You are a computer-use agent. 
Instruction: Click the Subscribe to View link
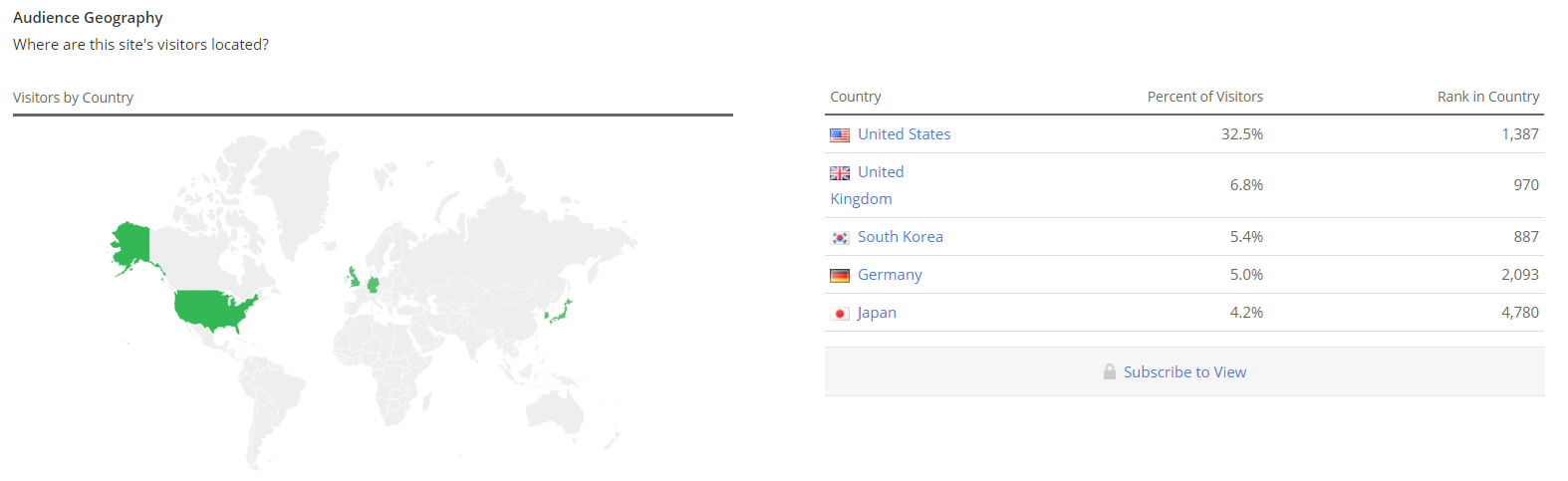pos(1184,372)
